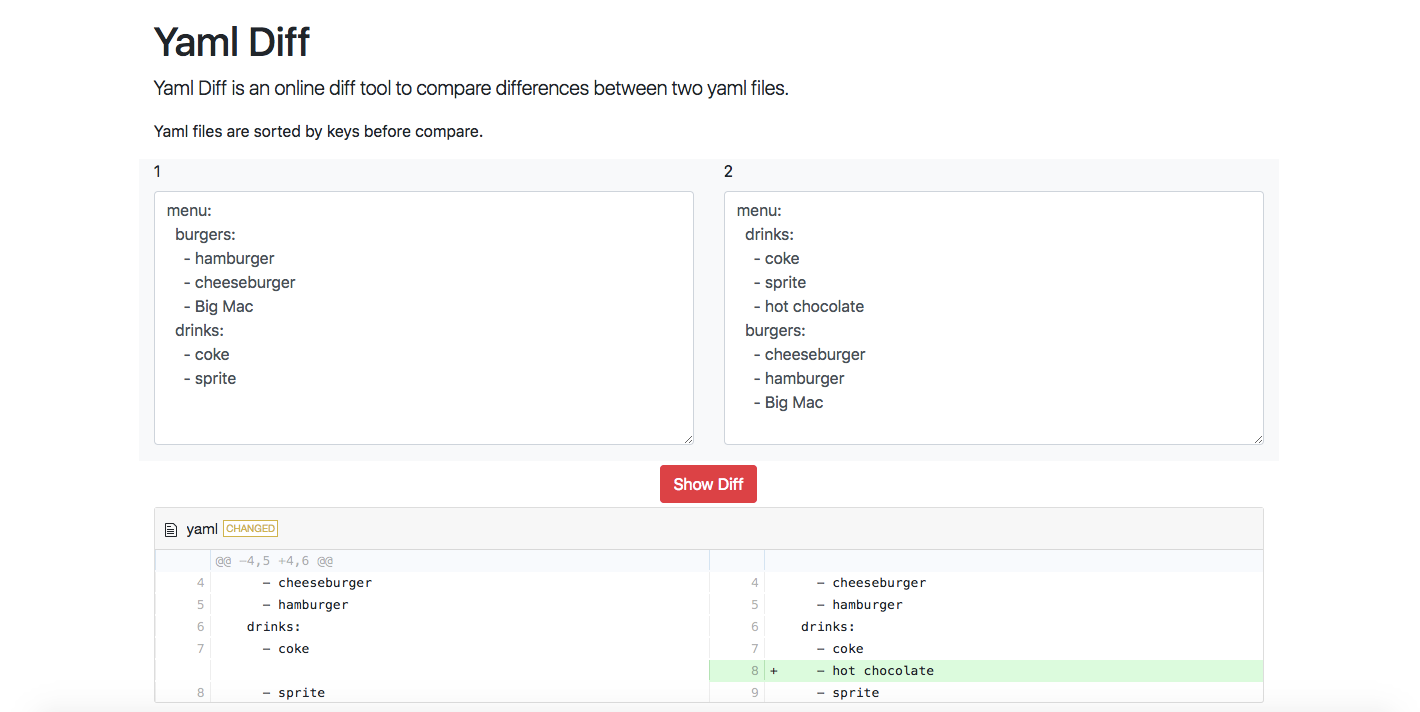The image size is (1420, 712).
Task: Click the label '2' above second text area
Action: point(728,172)
